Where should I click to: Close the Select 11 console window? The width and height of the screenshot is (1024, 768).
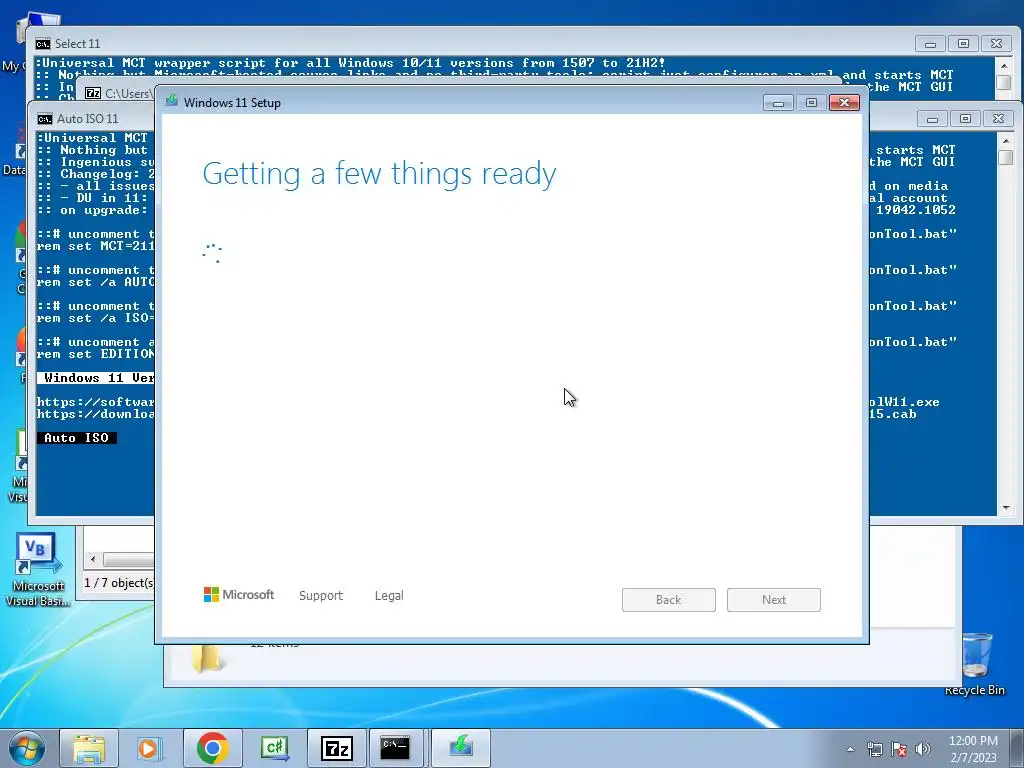click(997, 44)
